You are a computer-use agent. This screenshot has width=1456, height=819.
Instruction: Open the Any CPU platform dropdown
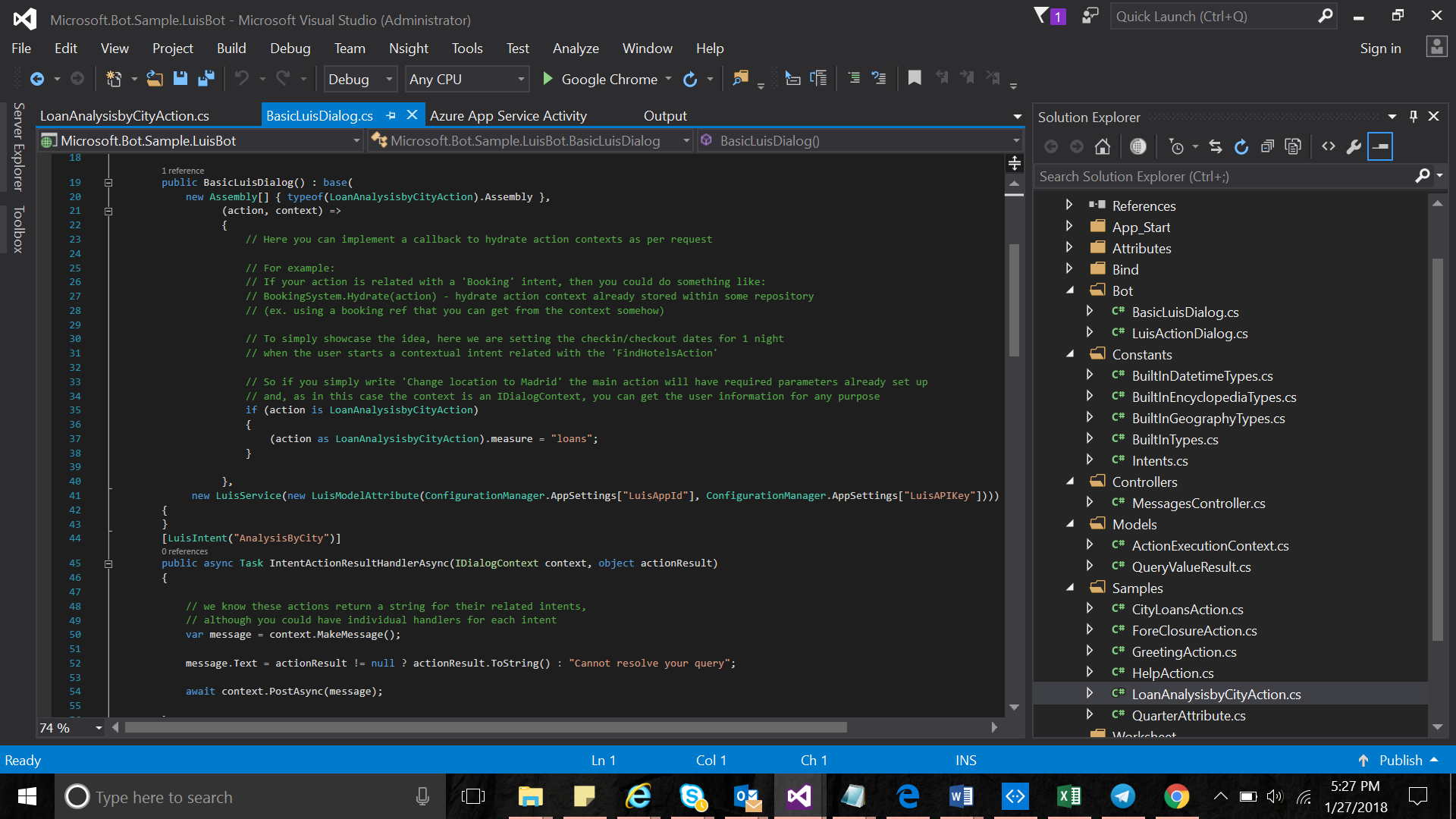click(x=466, y=79)
